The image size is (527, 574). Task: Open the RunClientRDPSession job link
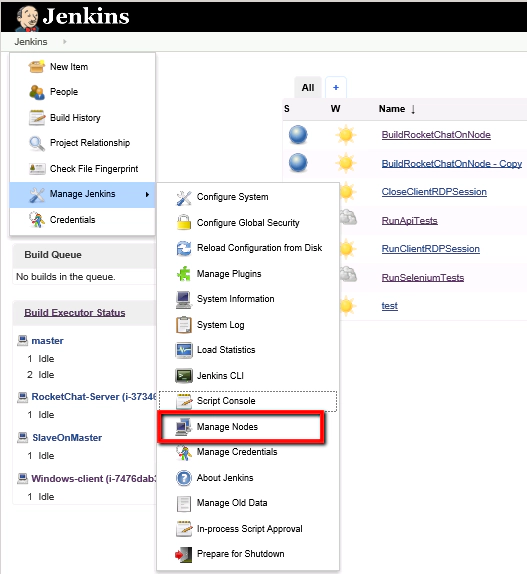point(430,249)
